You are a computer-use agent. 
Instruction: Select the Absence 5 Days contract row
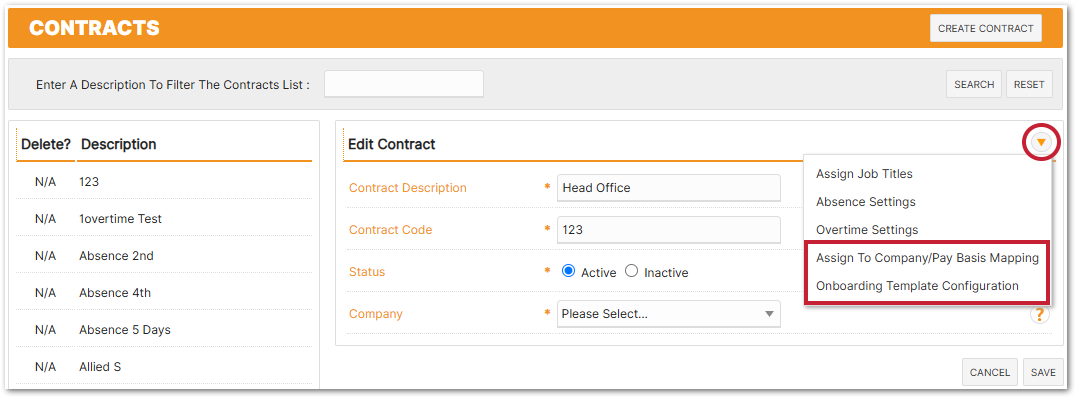164,330
